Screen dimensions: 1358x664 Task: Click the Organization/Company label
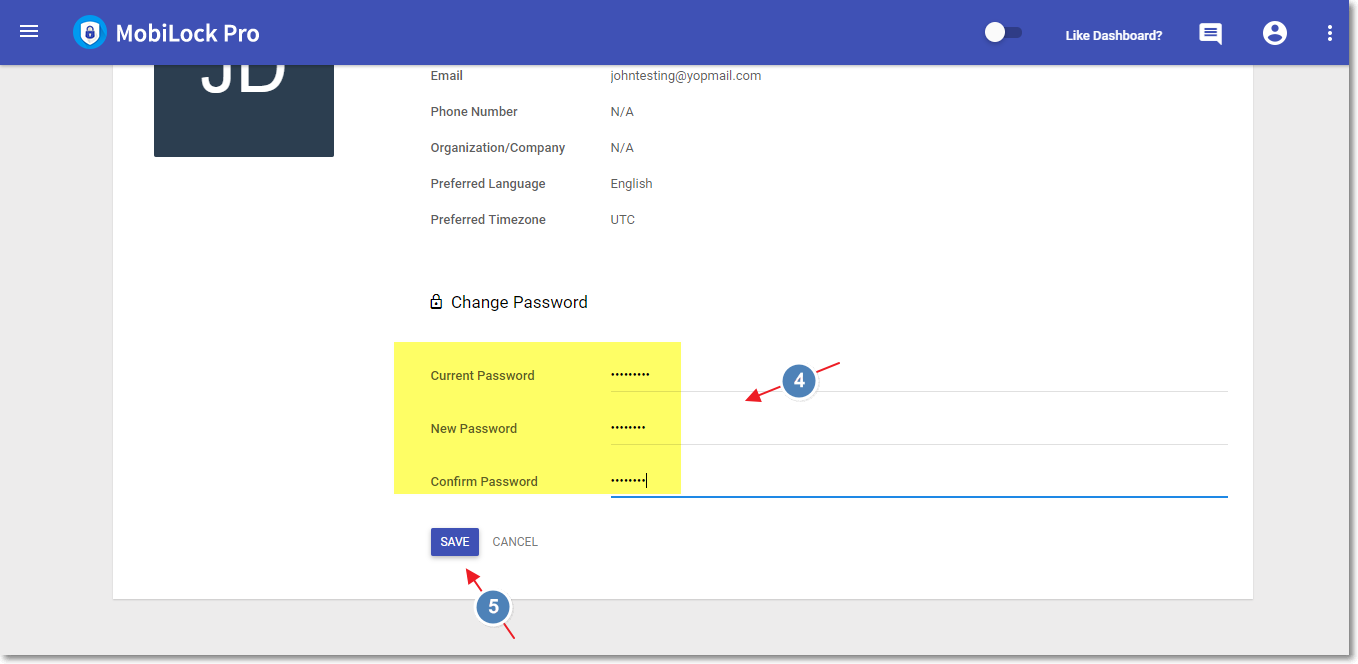(498, 148)
